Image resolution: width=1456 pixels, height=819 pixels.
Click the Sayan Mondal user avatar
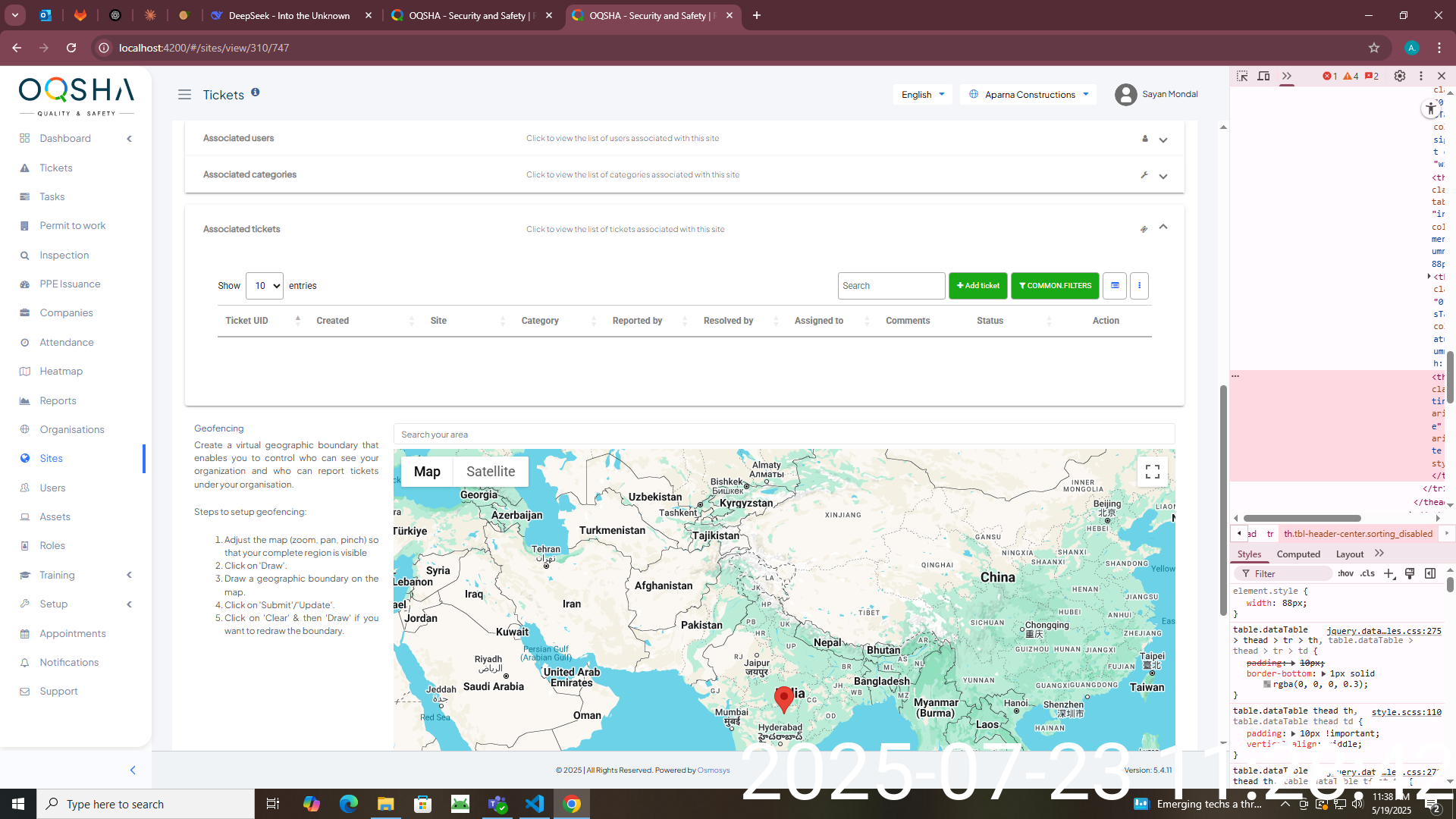click(1125, 95)
